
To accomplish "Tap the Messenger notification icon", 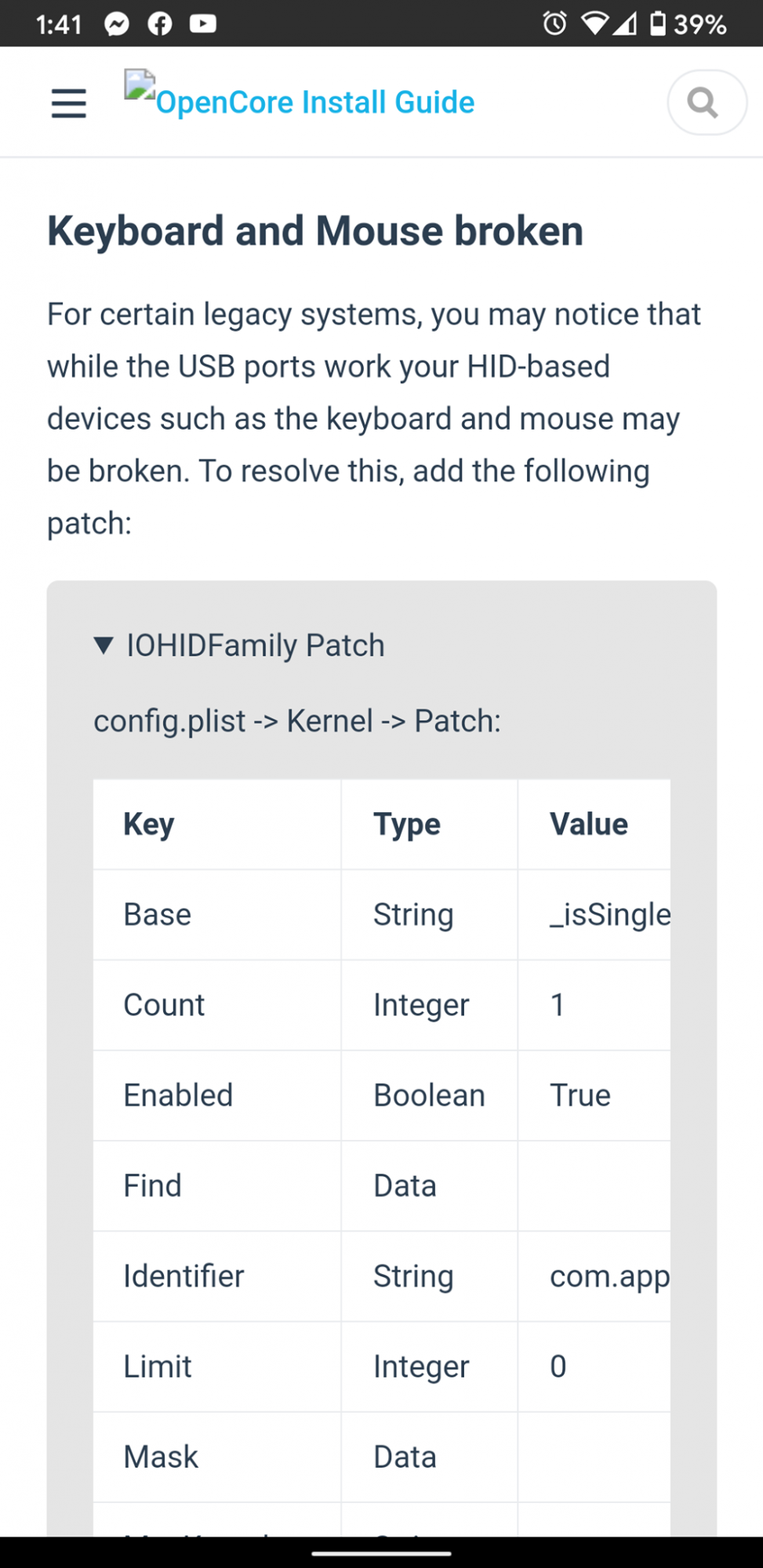I will tap(117, 24).
